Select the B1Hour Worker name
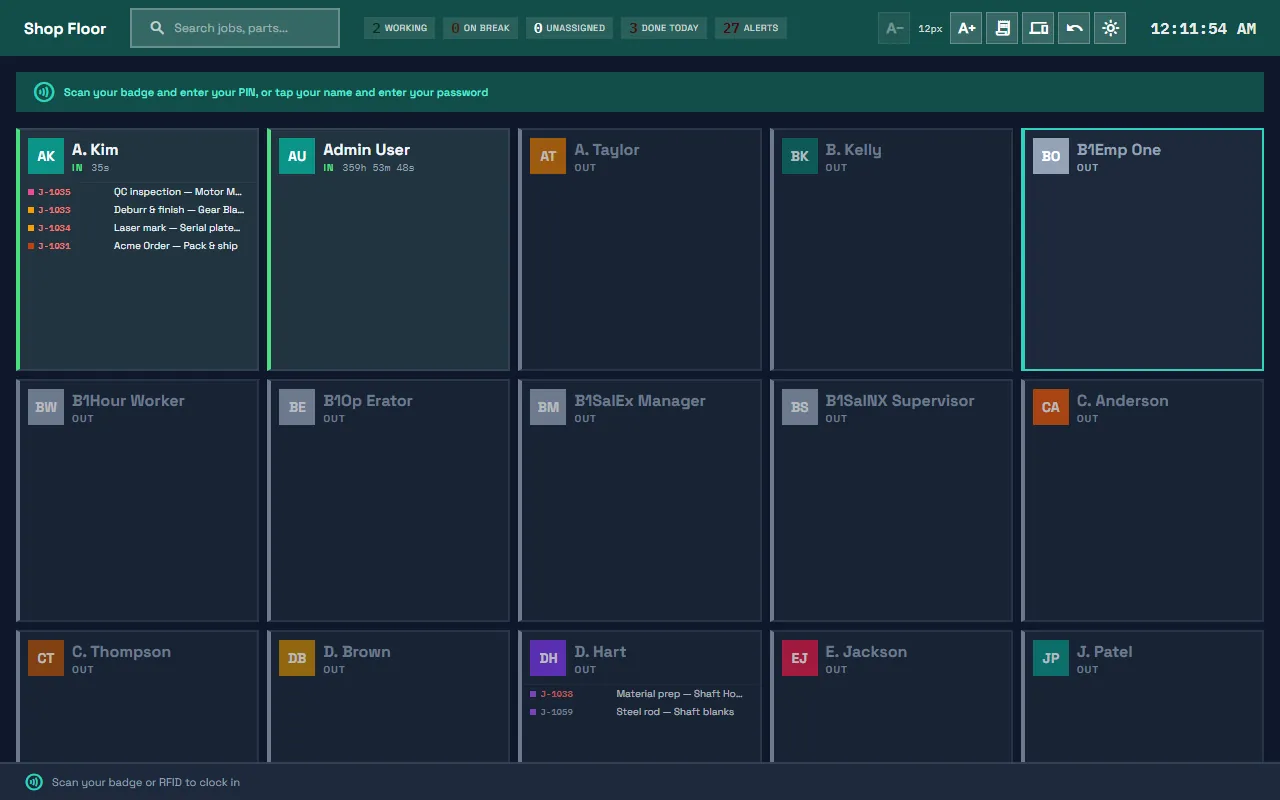Screen dimensions: 1280x800 click(x=128, y=401)
